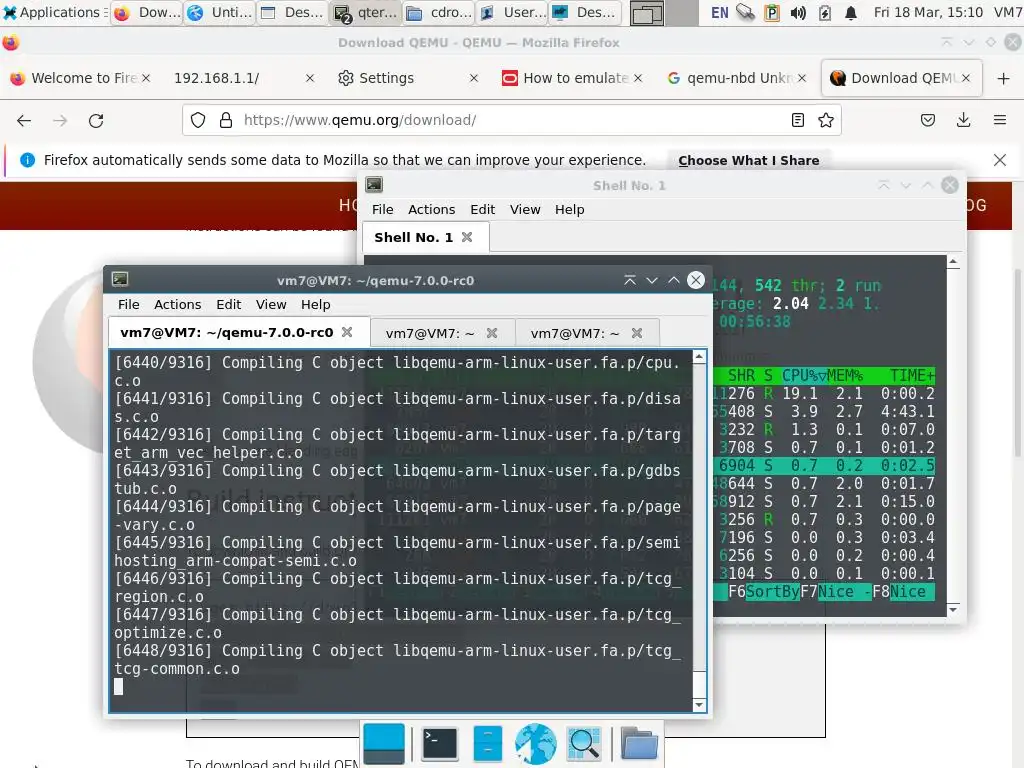Open Actions menu in qemu-7.0.0-rc0 terminal
This screenshot has width=1024, height=768.
click(177, 305)
